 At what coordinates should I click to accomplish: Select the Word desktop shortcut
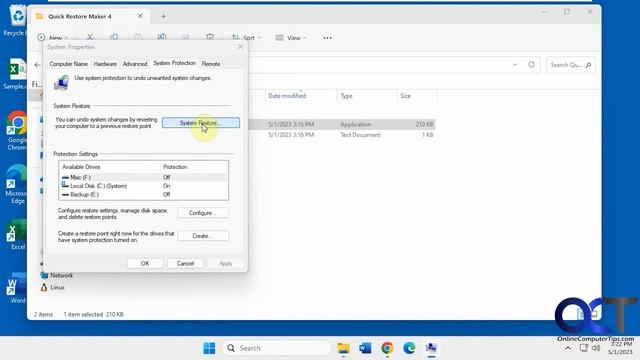17,288
